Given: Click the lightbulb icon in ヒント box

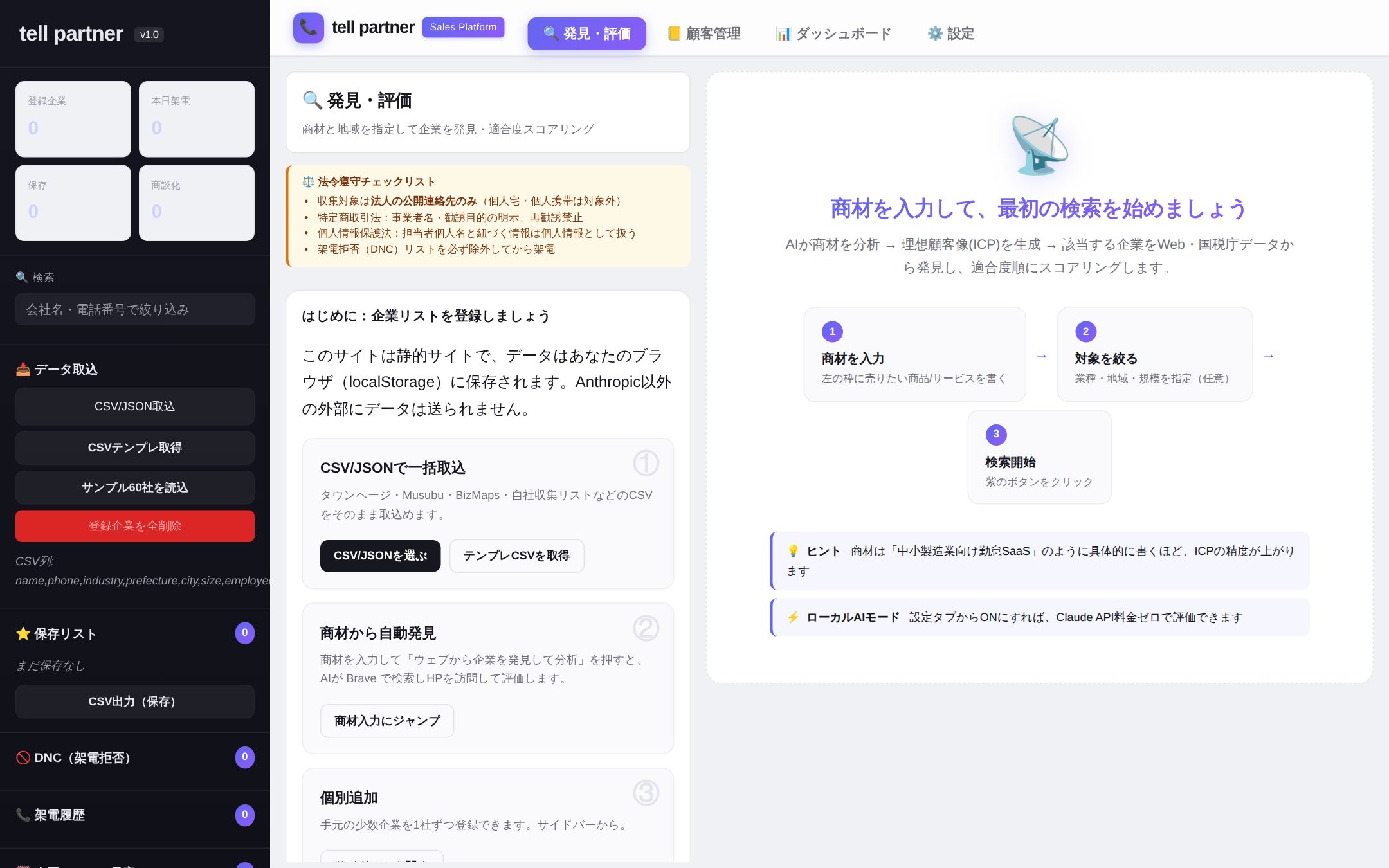Looking at the screenshot, I should click(793, 551).
